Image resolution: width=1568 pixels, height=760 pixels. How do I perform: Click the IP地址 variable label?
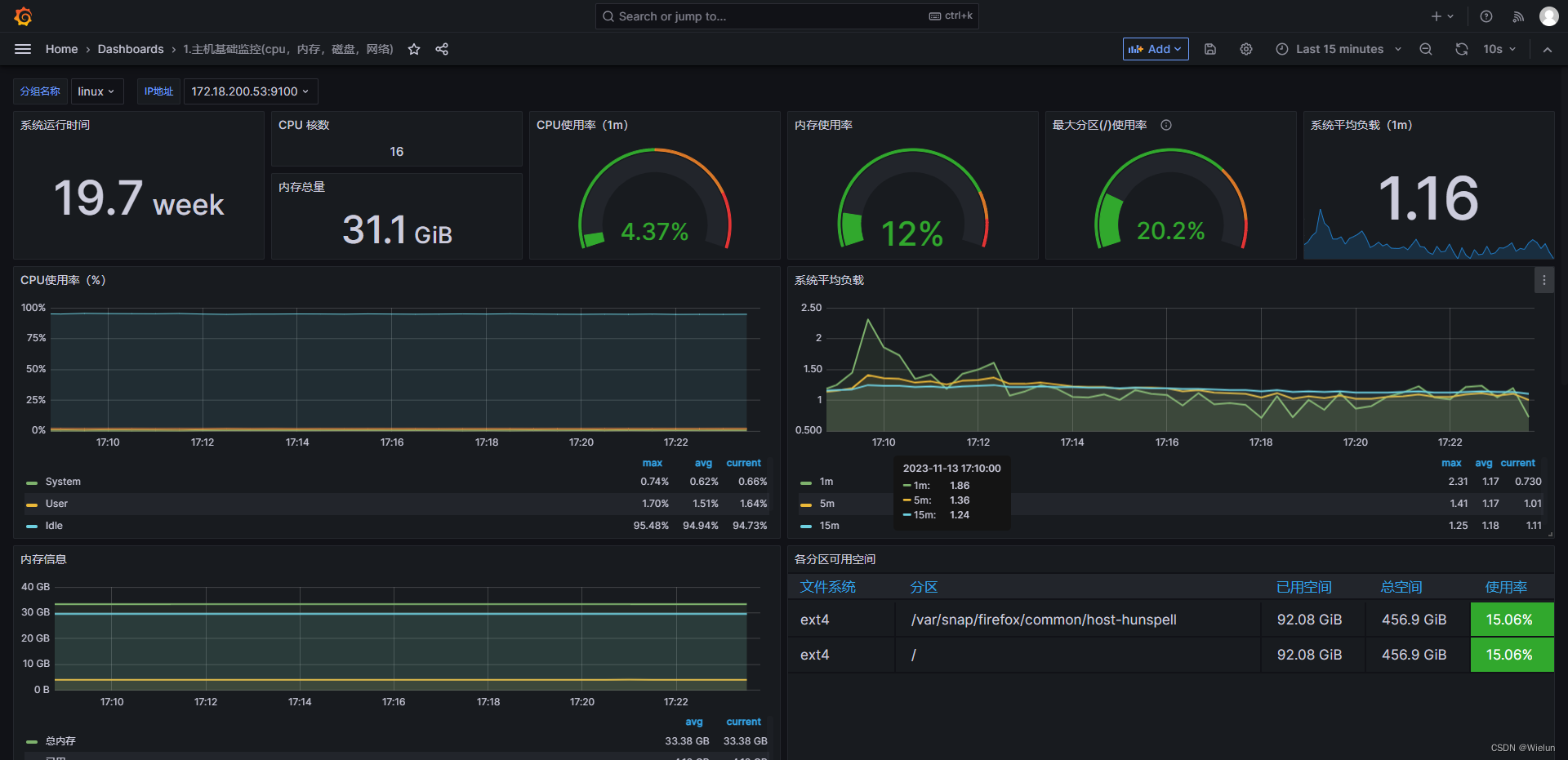click(x=159, y=91)
